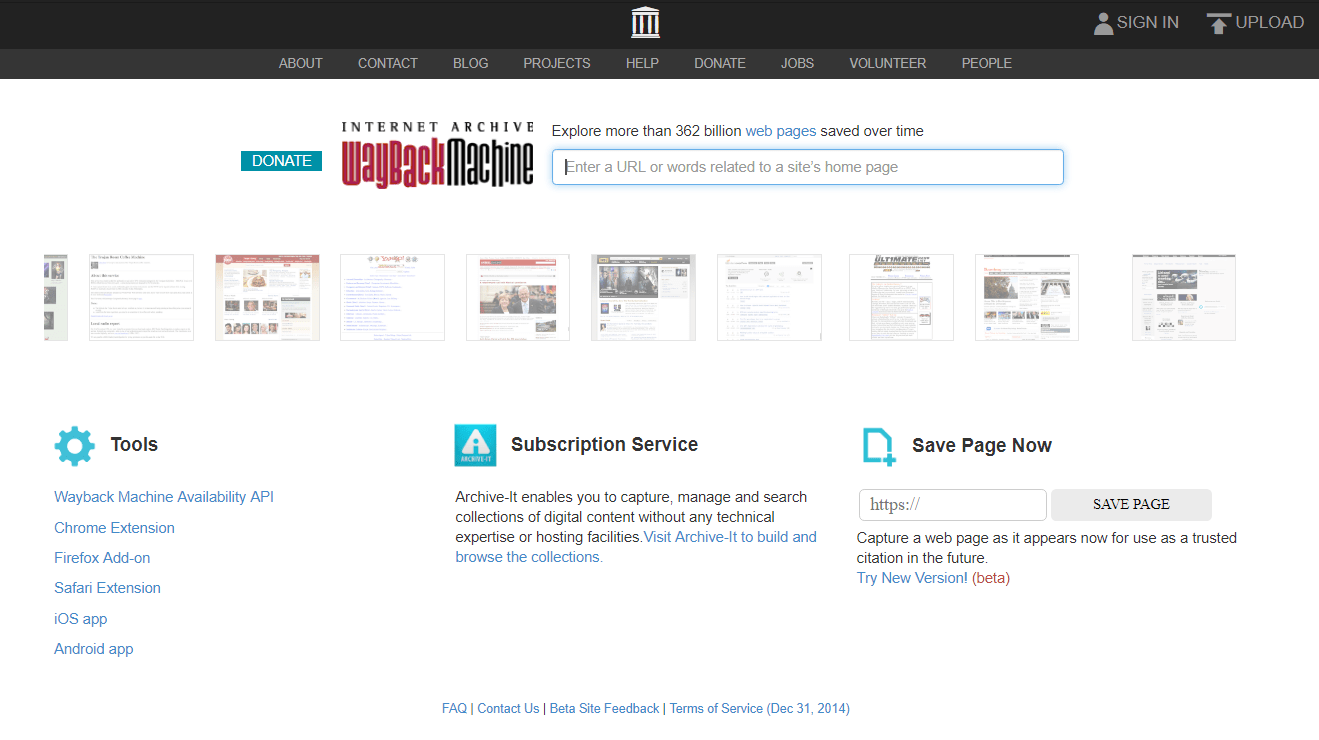Open the plain text document thumbnail

(x=141, y=297)
